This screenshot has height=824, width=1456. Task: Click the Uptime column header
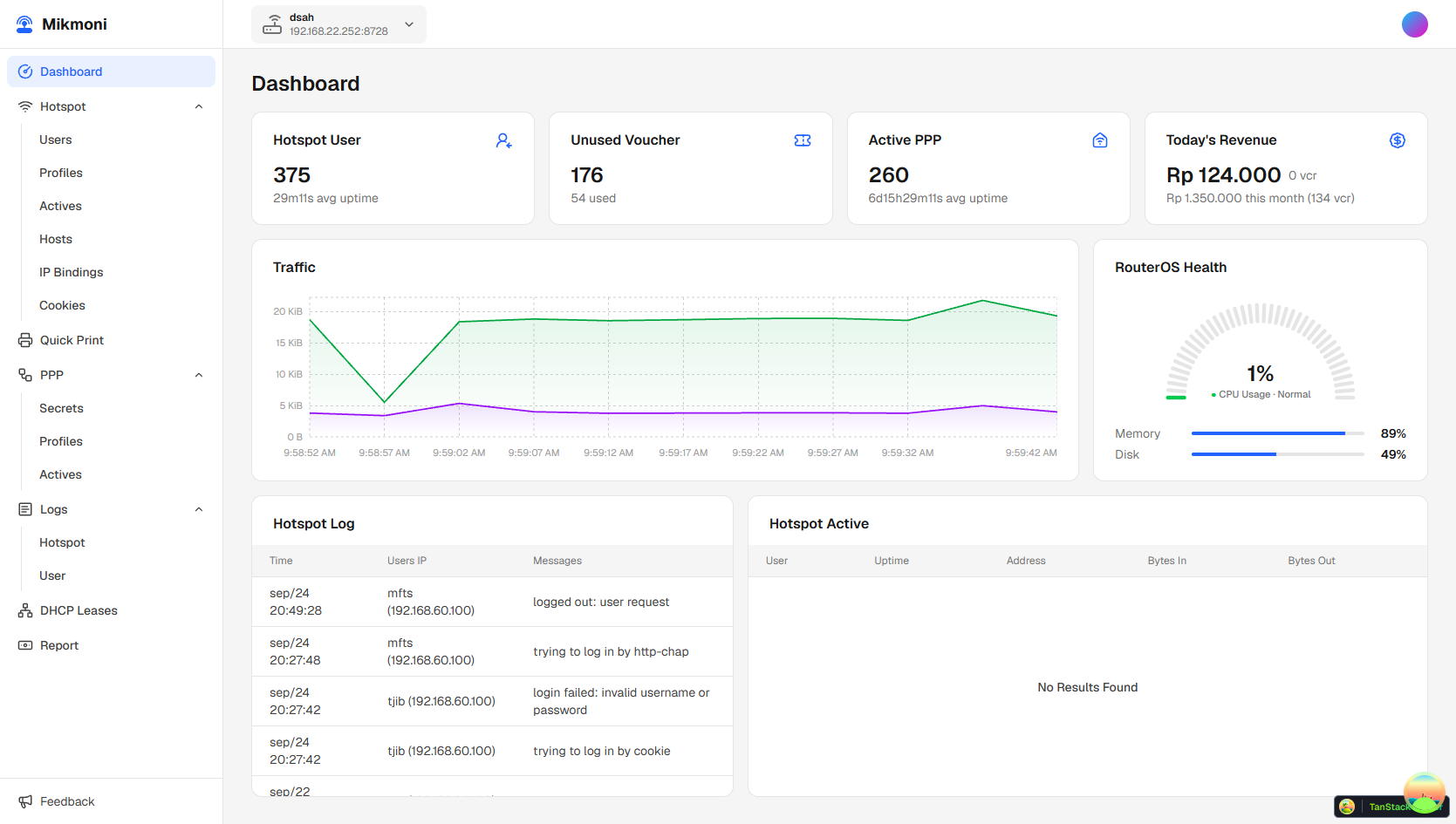pos(892,561)
